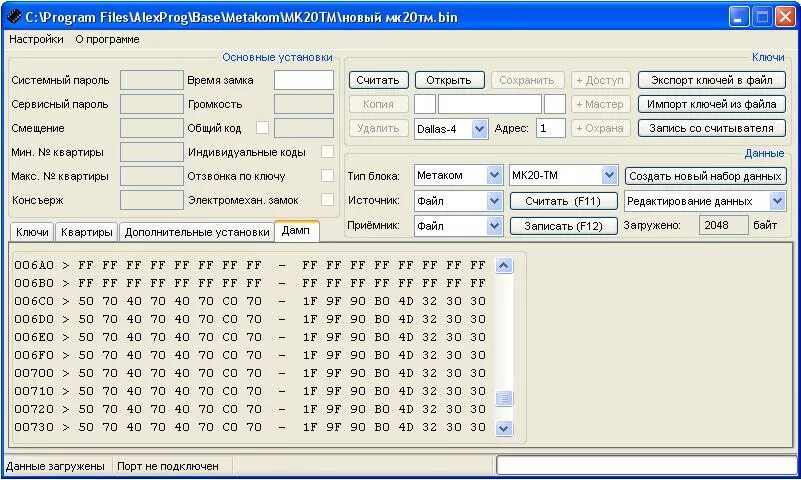Click Создать новый набор данных button

click(x=705, y=176)
